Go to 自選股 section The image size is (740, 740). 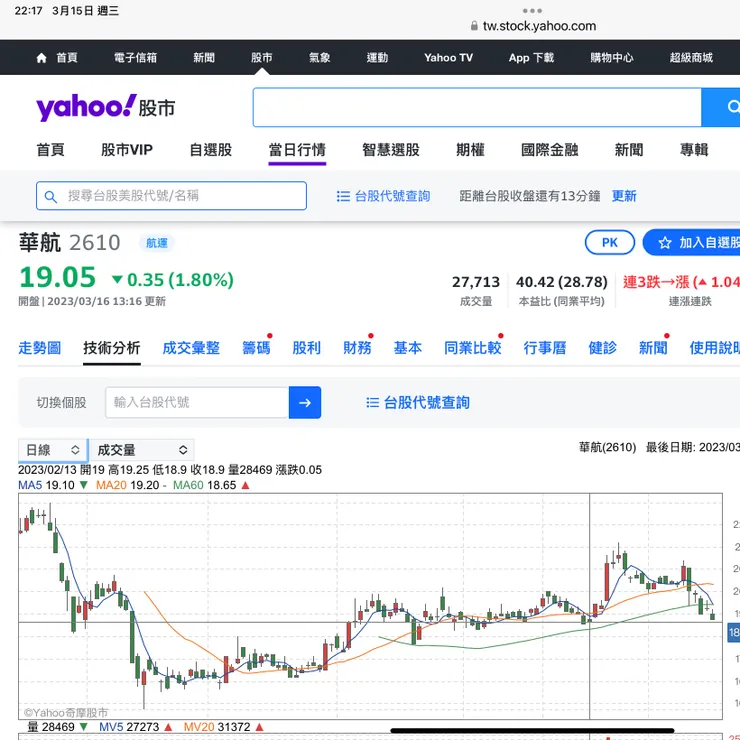[210, 150]
